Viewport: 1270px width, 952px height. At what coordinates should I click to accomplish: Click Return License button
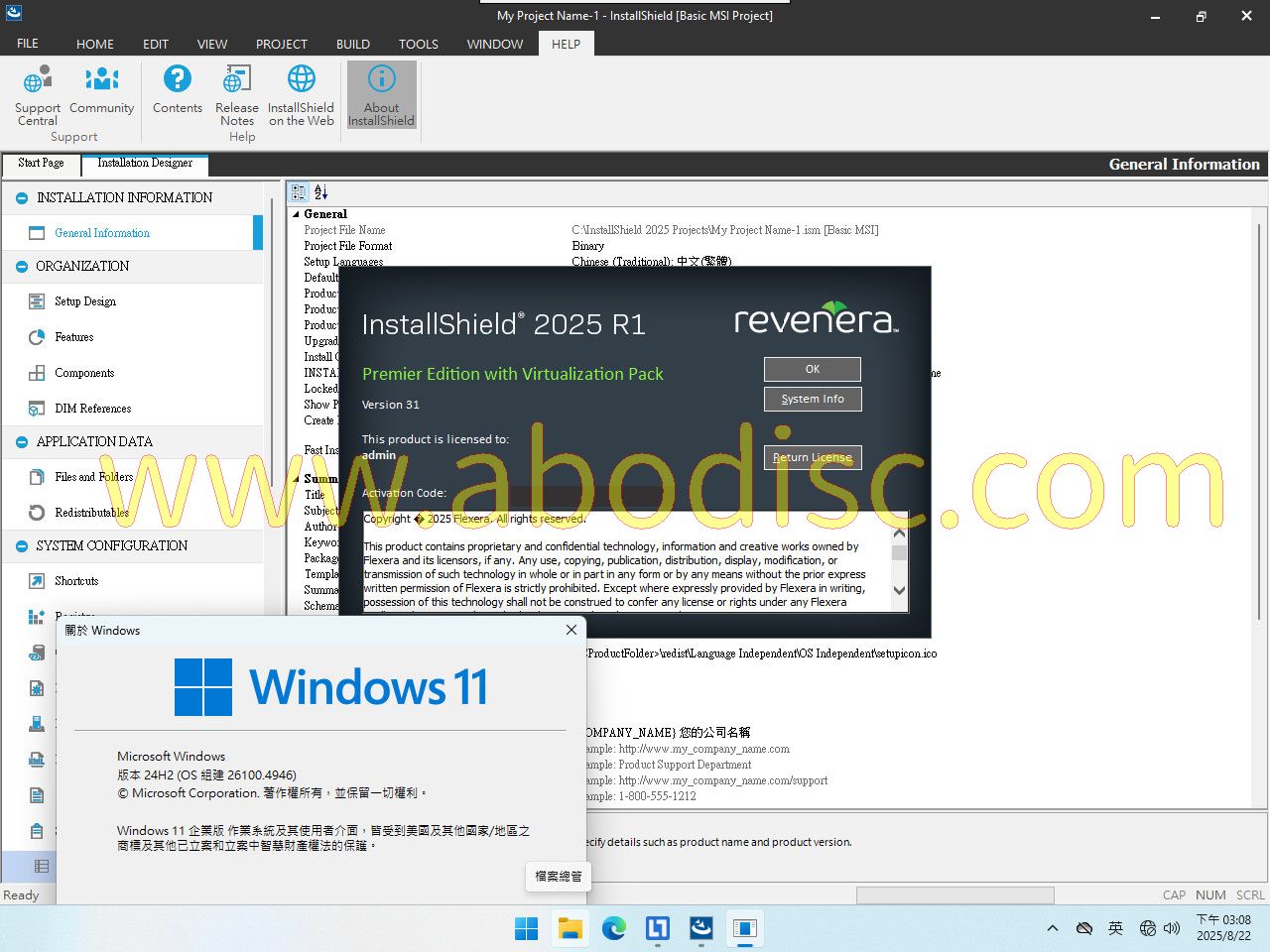(813, 457)
